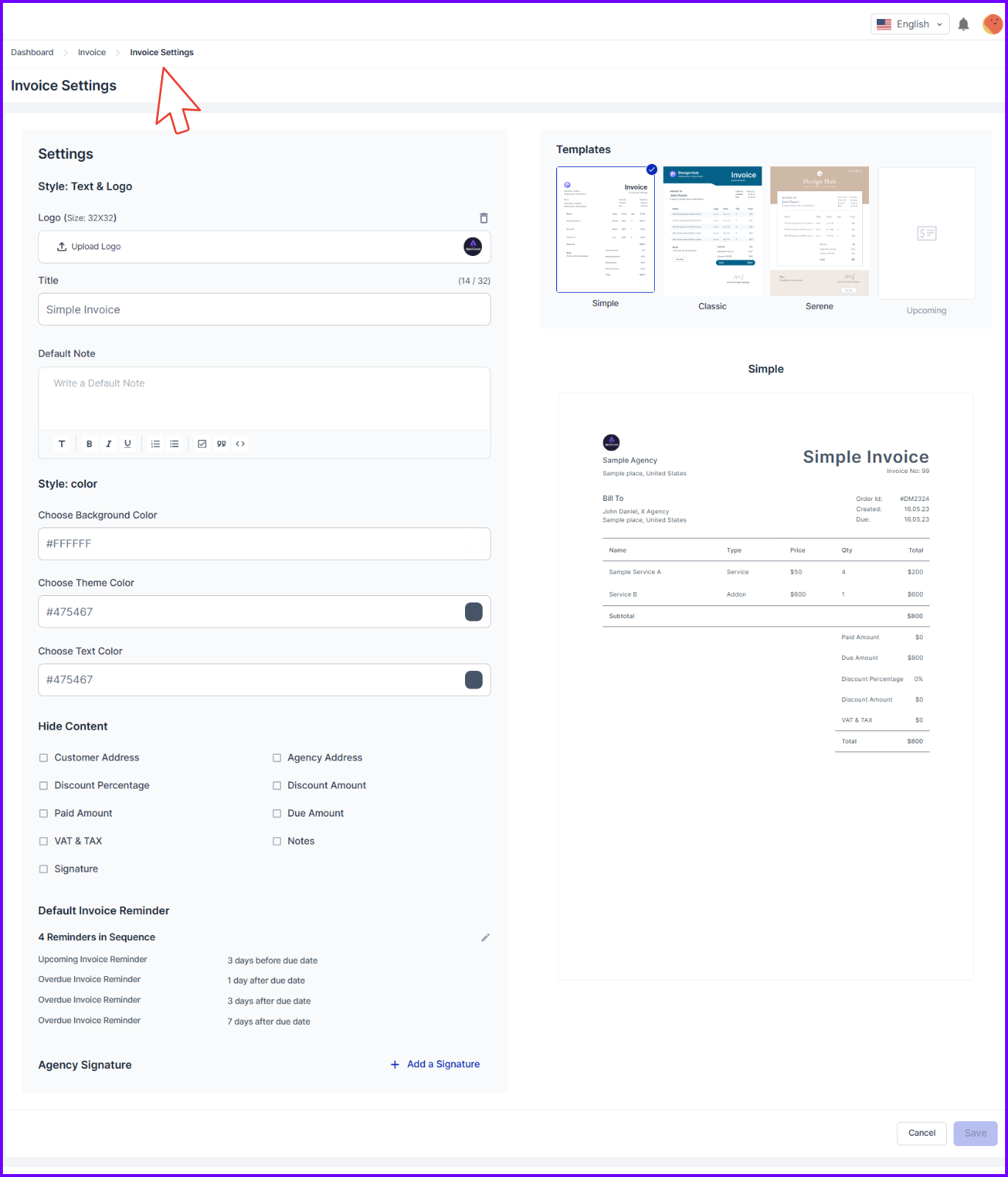Check the Notes hide option
1008x1177 pixels.
coord(277,842)
